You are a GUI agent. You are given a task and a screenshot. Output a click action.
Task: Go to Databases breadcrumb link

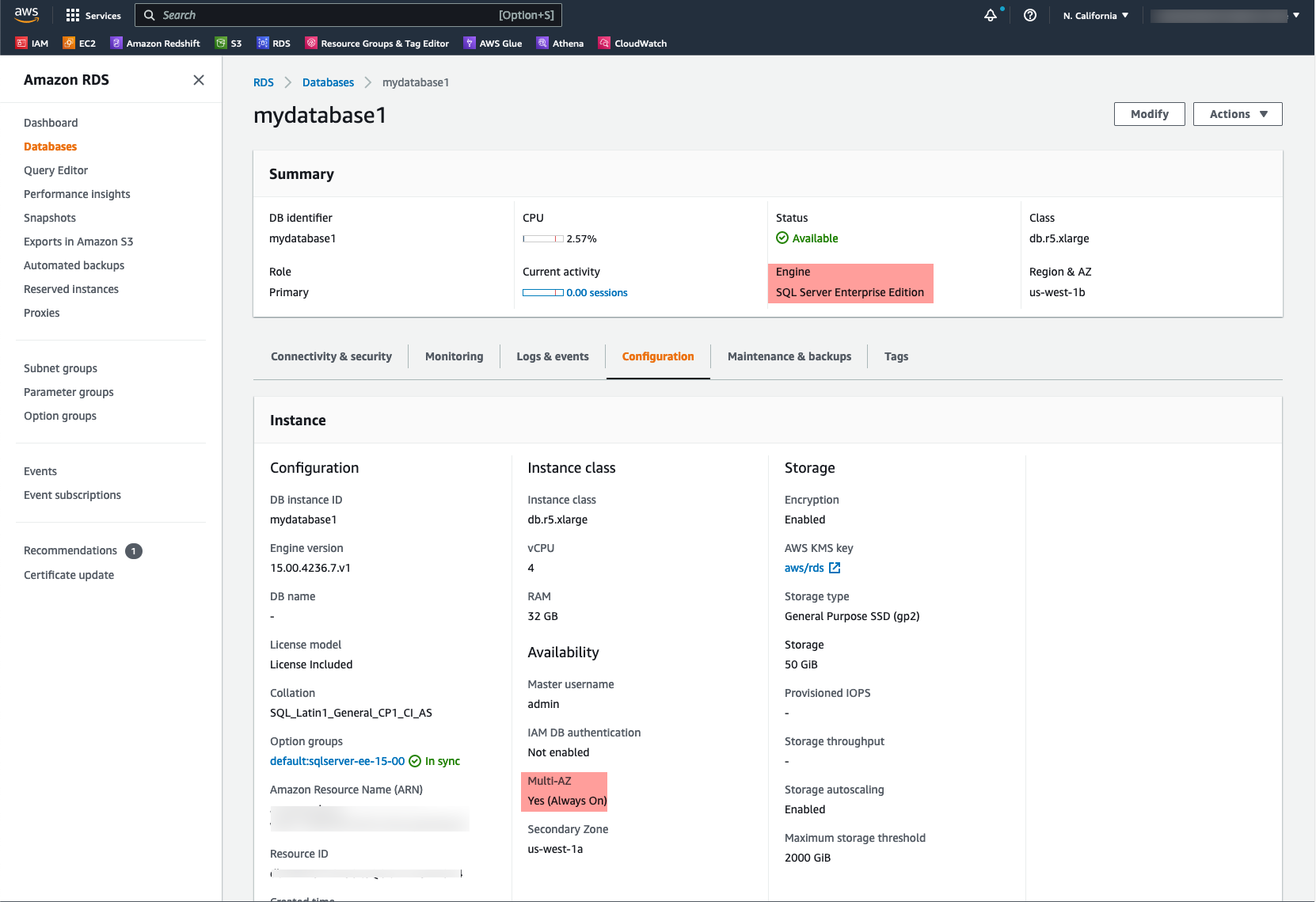pos(328,82)
